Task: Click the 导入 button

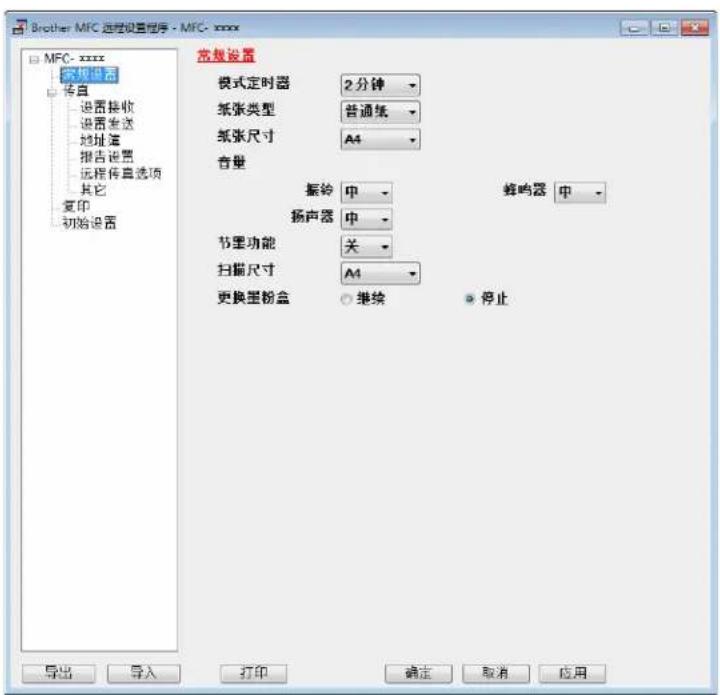Action: tap(144, 673)
